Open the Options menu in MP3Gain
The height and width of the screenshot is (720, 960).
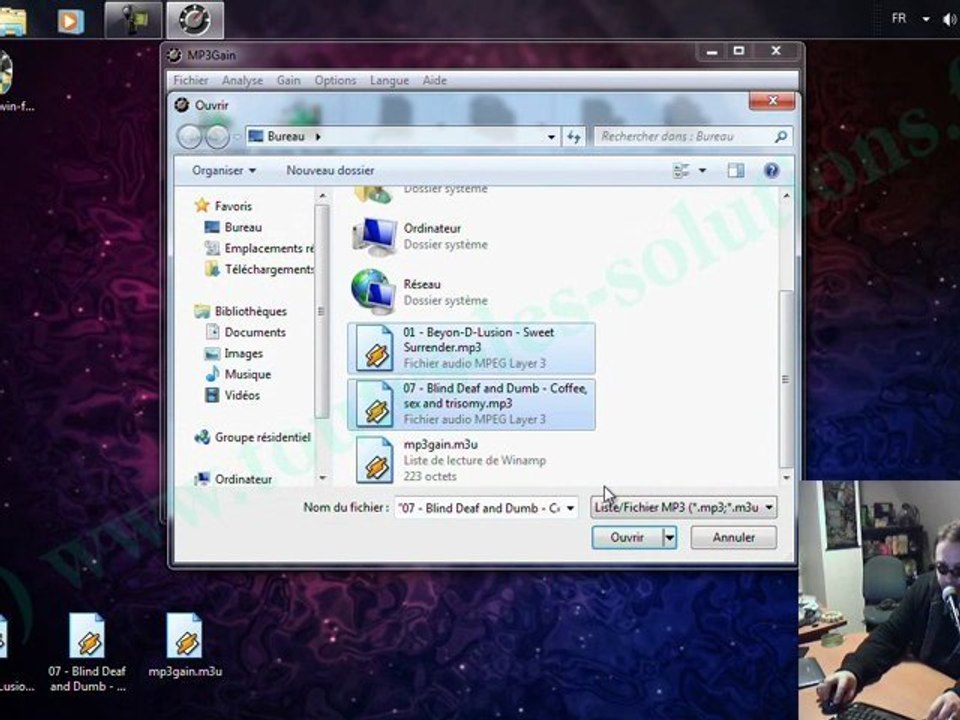(335, 80)
